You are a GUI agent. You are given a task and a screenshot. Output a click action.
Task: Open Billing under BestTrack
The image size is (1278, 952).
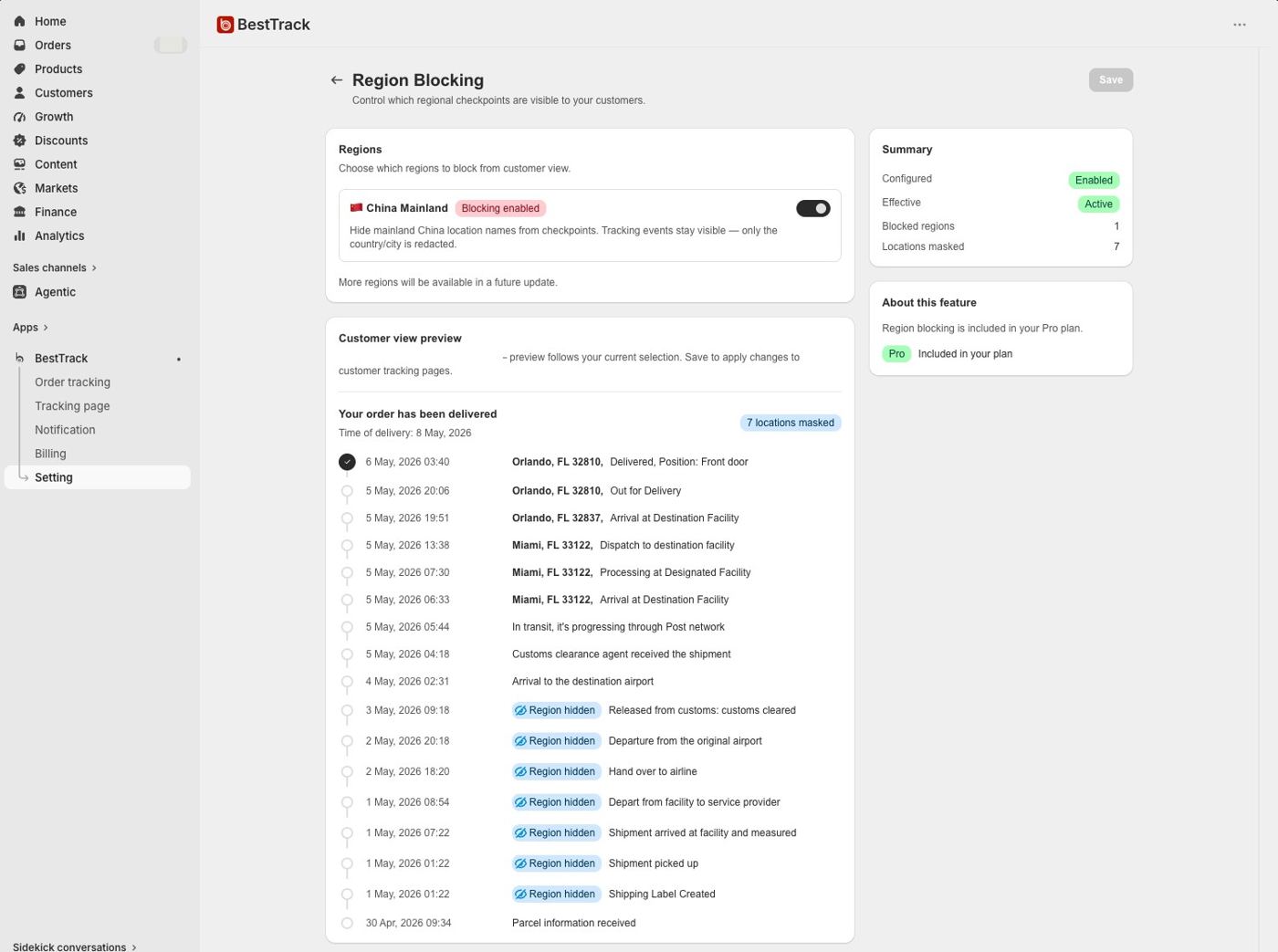pyautogui.click(x=50, y=453)
